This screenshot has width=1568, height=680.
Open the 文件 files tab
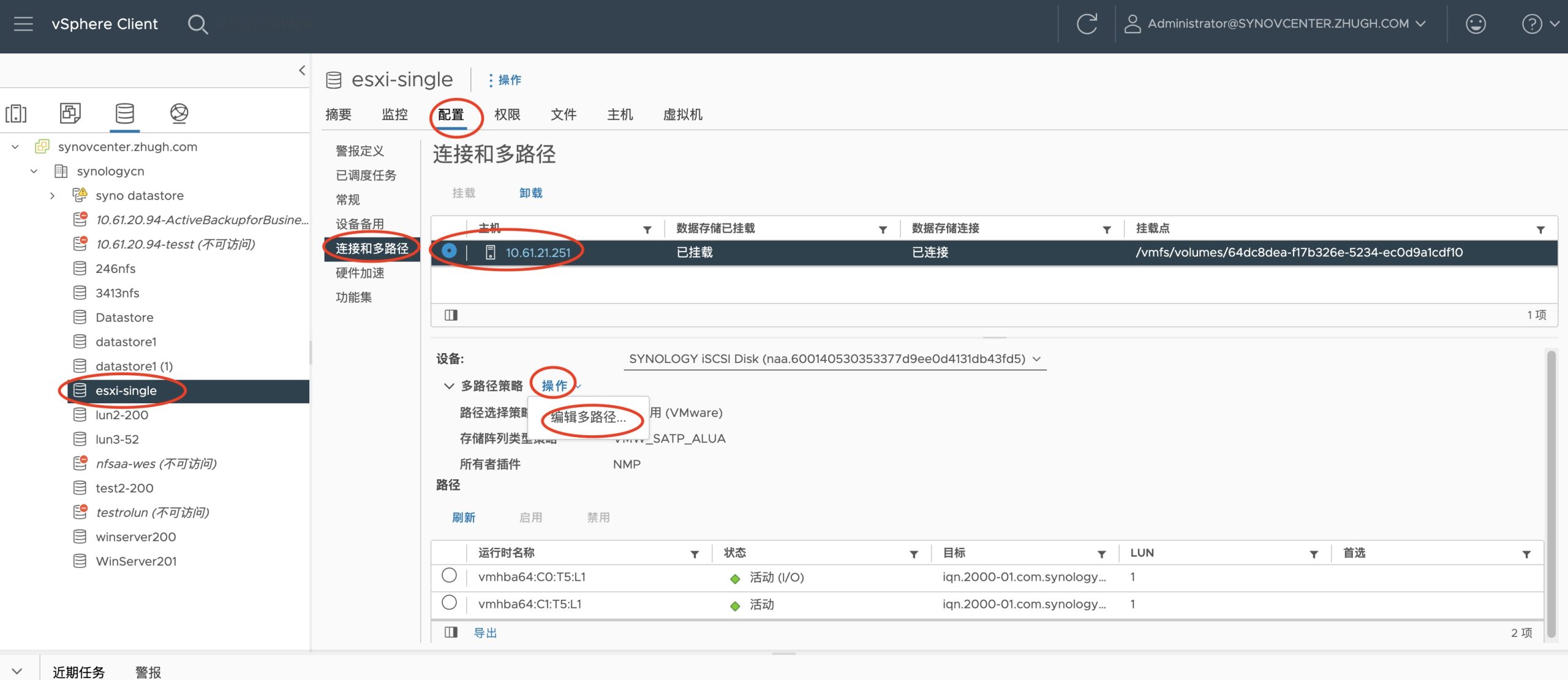563,114
